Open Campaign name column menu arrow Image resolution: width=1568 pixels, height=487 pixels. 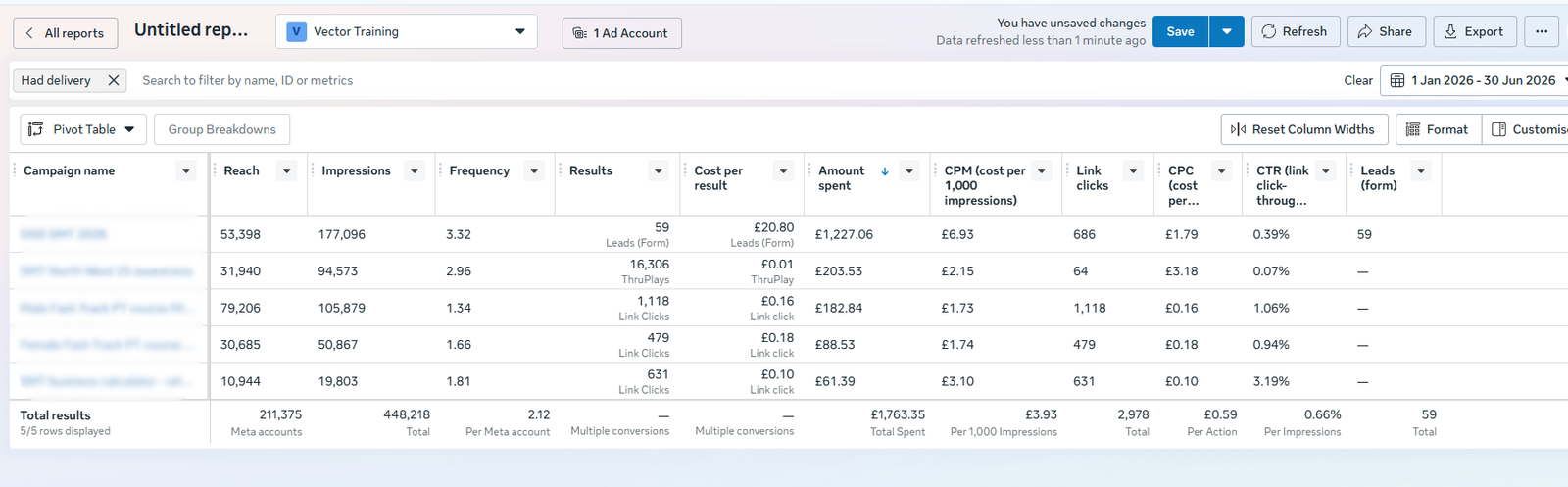(186, 170)
